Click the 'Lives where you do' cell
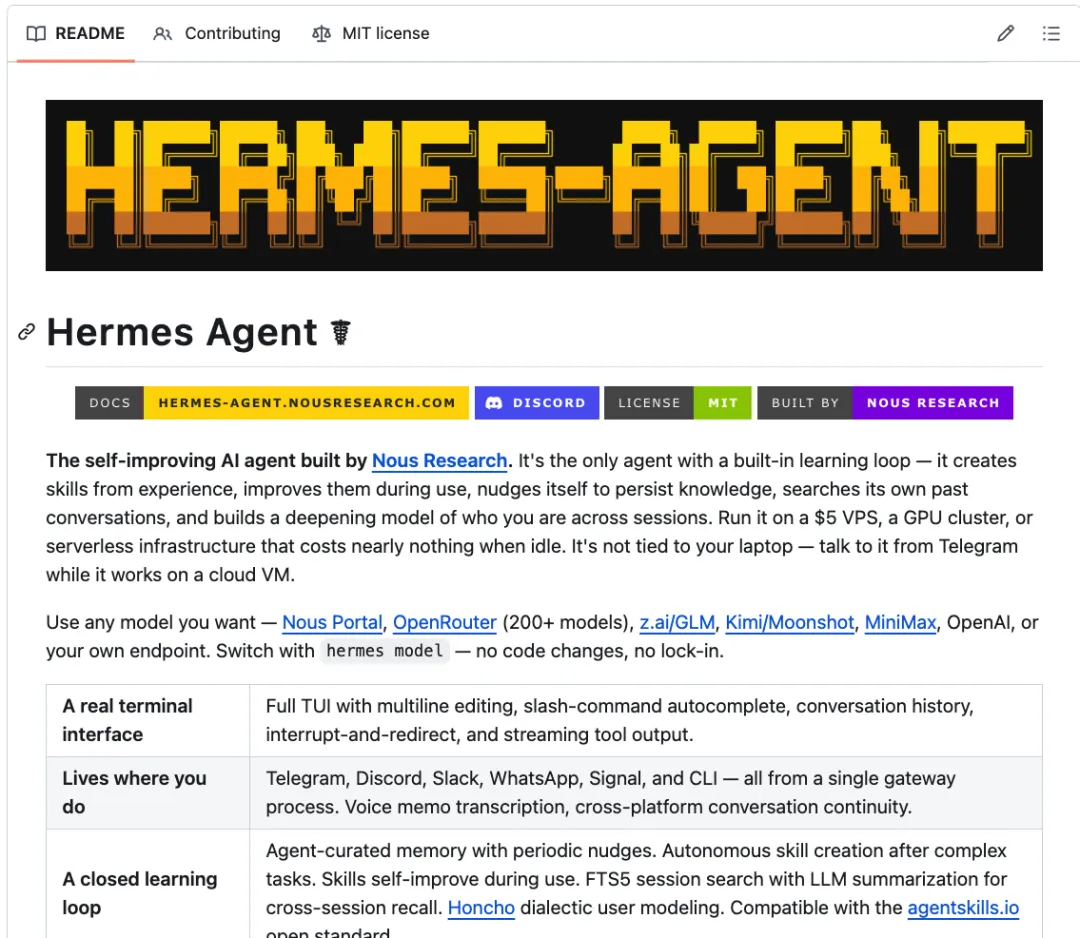This screenshot has width=1080, height=938. coord(148,793)
